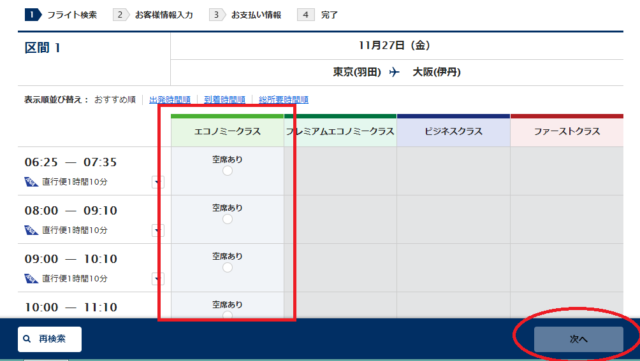The image size is (640, 361).
Task: Click 空席あり on the 09:00 row
Action: pos(227,256)
